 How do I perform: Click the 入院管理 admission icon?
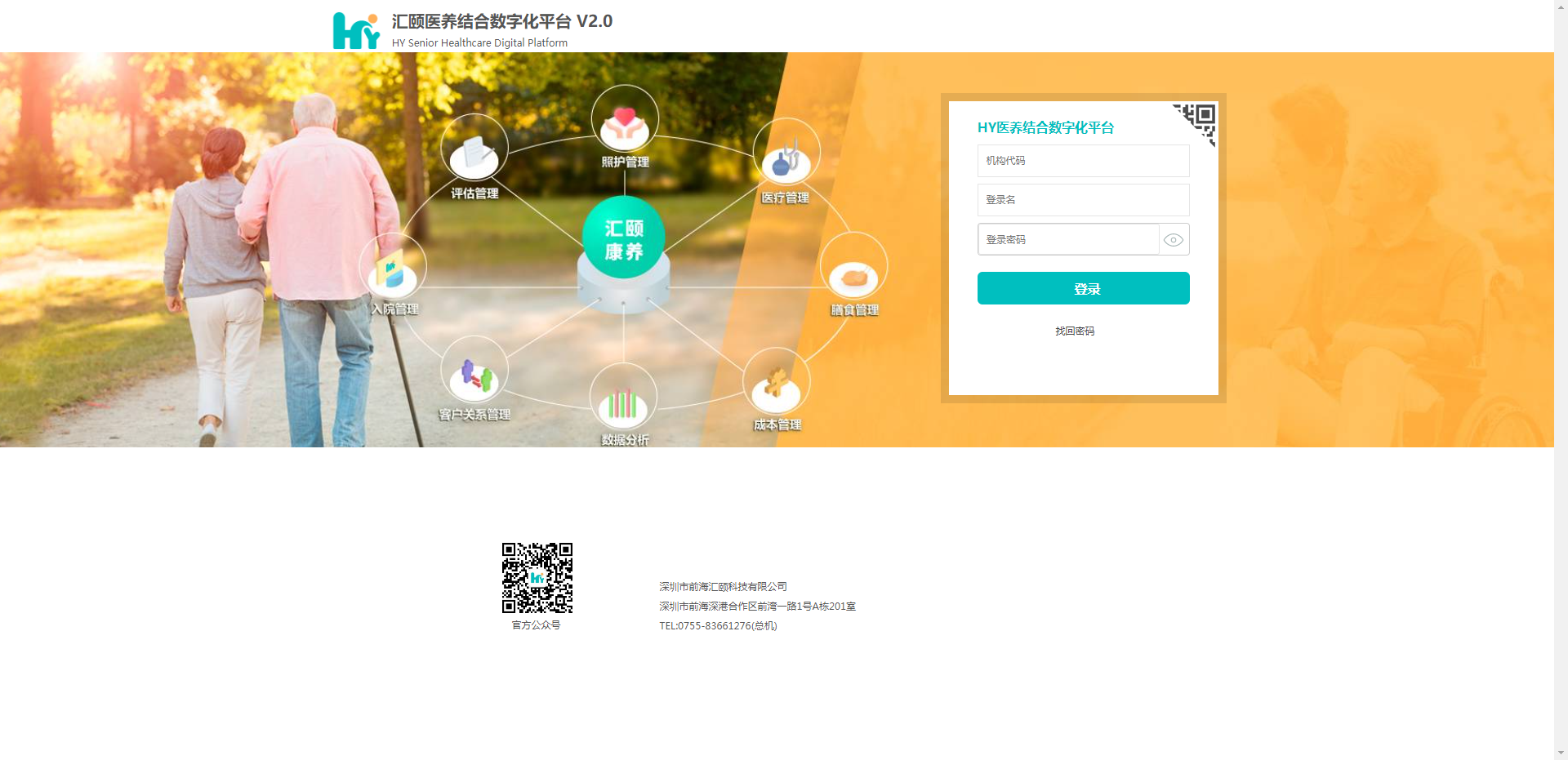393,267
